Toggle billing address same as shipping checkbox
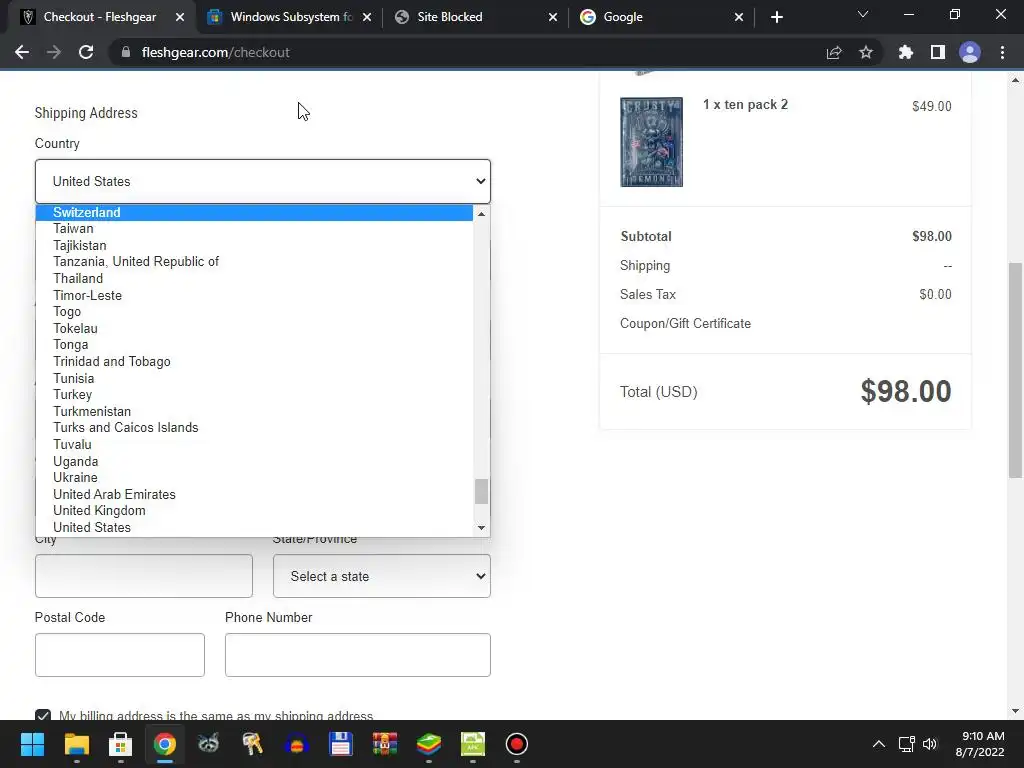 click(43, 716)
